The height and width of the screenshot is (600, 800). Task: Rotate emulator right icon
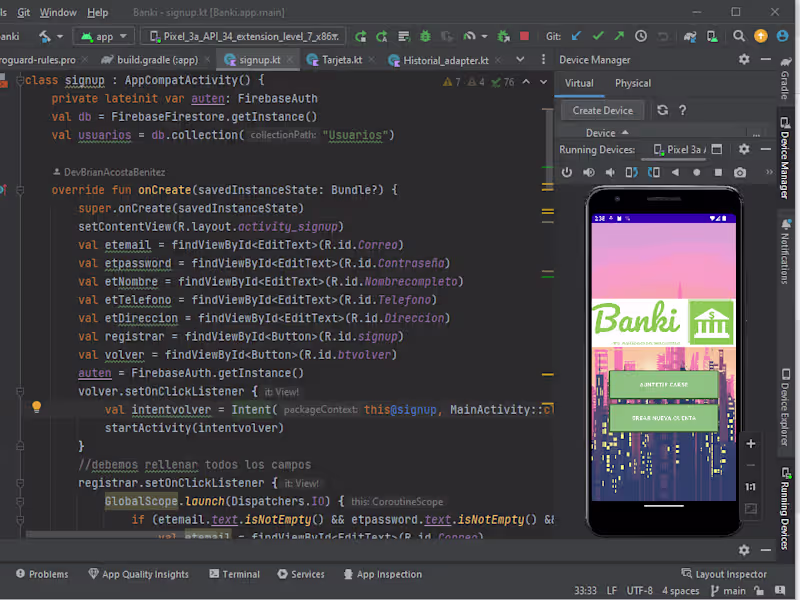point(654,172)
